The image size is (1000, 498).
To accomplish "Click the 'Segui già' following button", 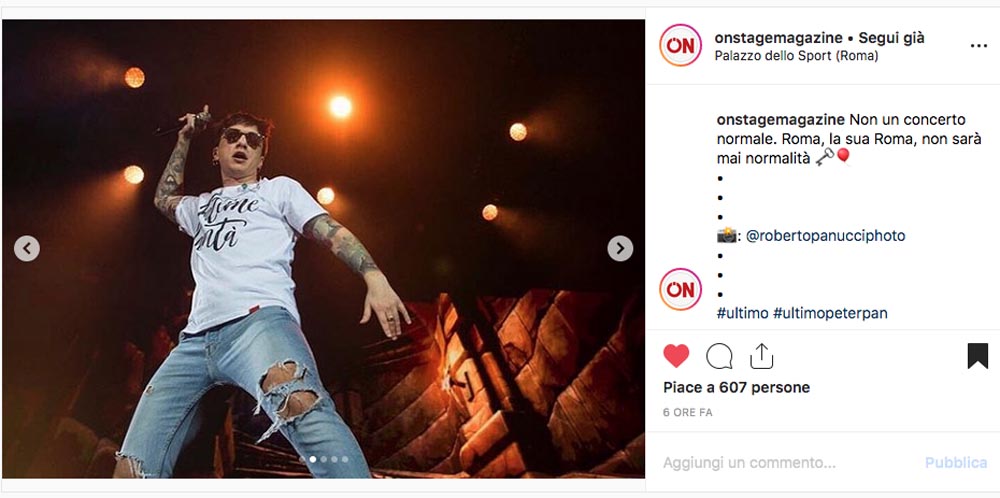I will tap(891, 38).
